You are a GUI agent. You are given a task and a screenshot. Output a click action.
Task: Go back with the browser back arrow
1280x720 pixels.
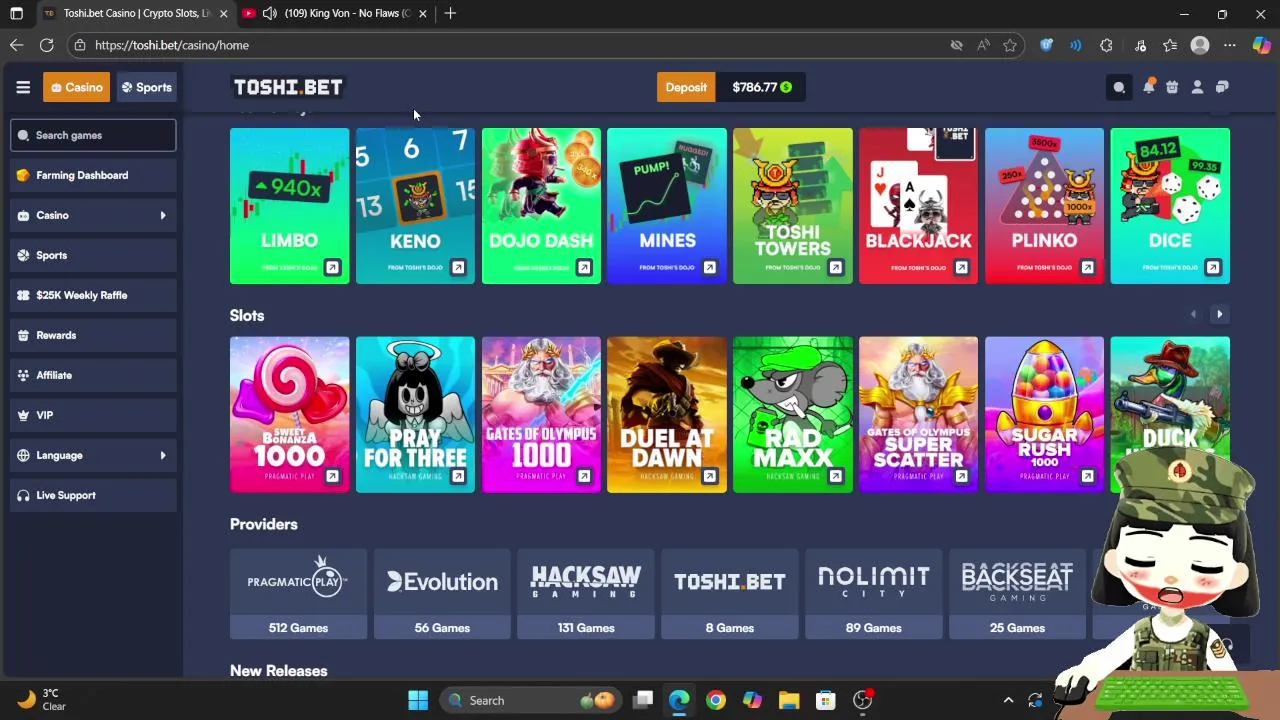[x=16, y=45]
